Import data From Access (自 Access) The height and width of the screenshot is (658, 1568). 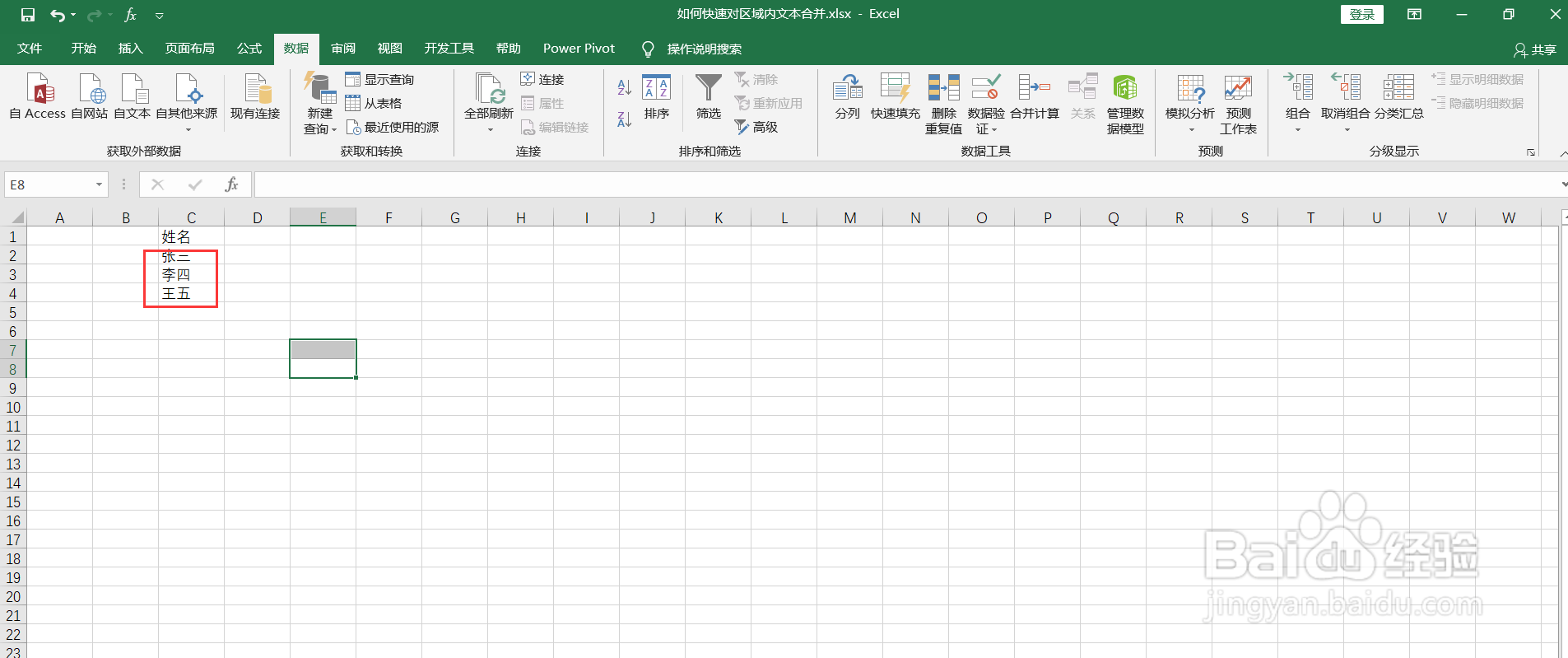(38, 97)
